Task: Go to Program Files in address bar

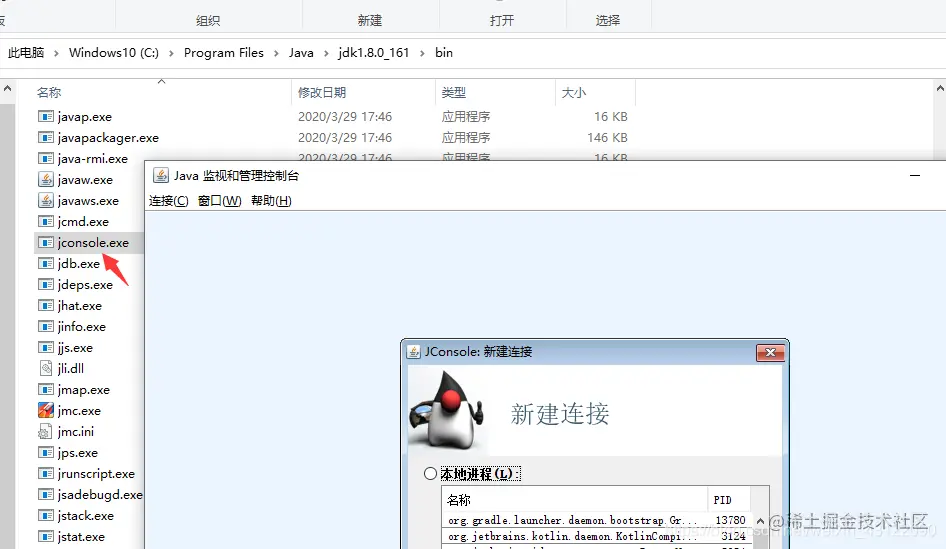Action: pos(224,52)
